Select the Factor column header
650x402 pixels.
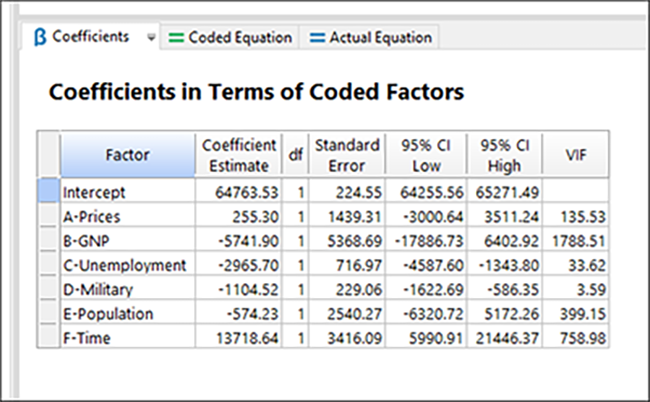pyautogui.click(x=127, y=154)
